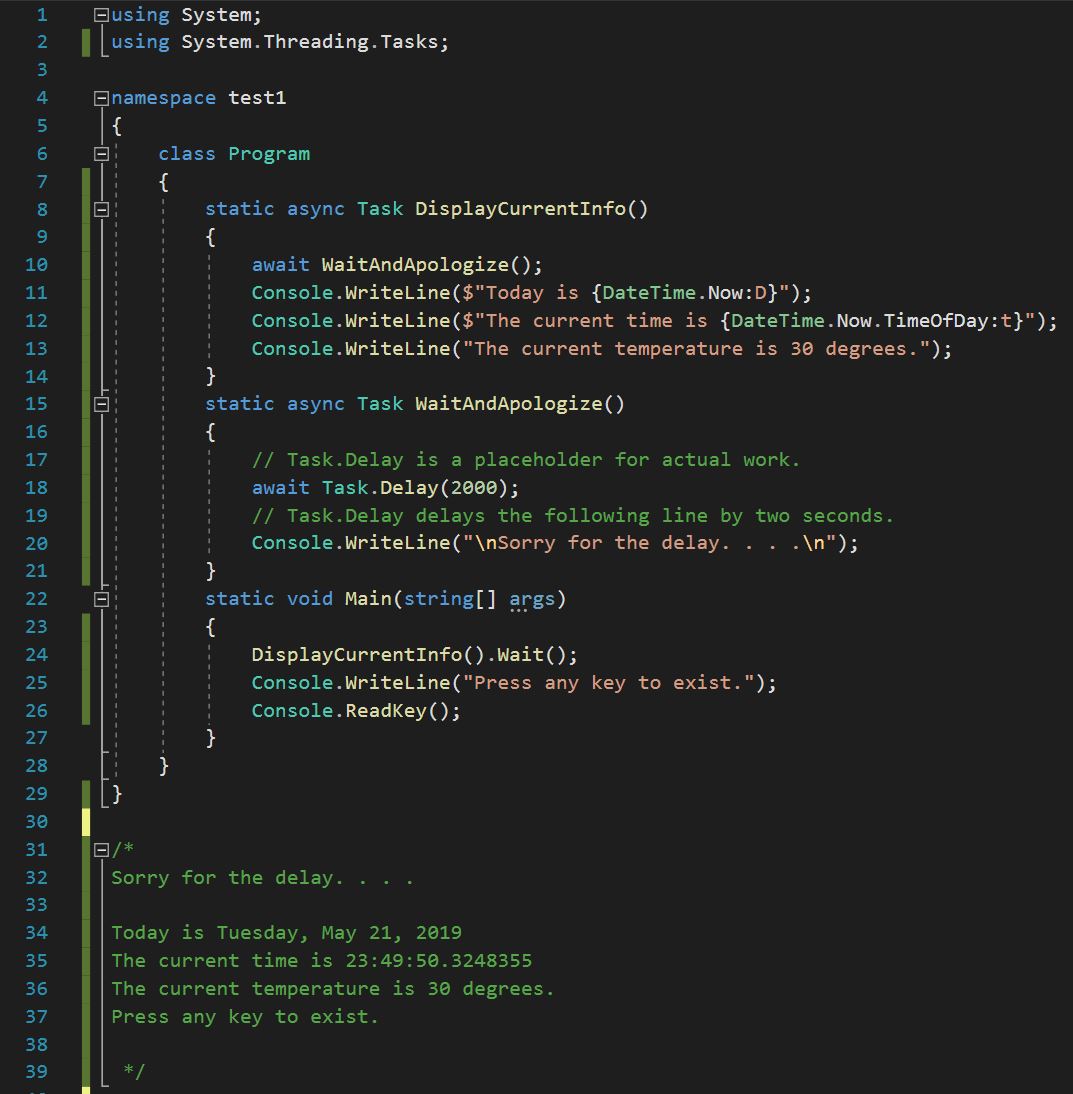The height and width of the screenshot is (1094, 1073).
Task: Click line number 39
Action: 36,1072
